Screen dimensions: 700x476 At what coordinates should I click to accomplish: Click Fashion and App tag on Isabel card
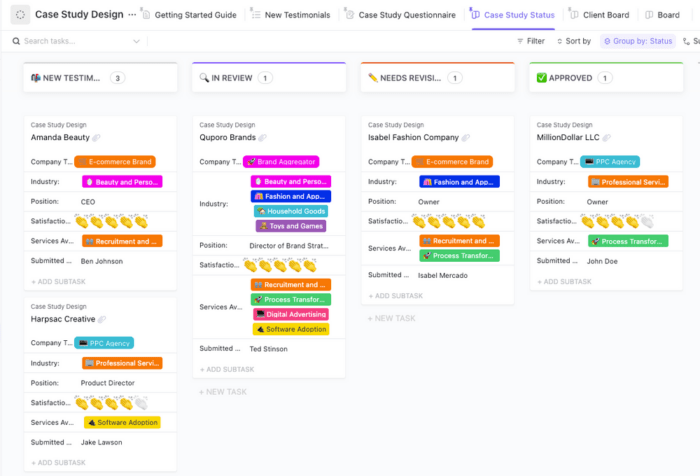(459, 182)
